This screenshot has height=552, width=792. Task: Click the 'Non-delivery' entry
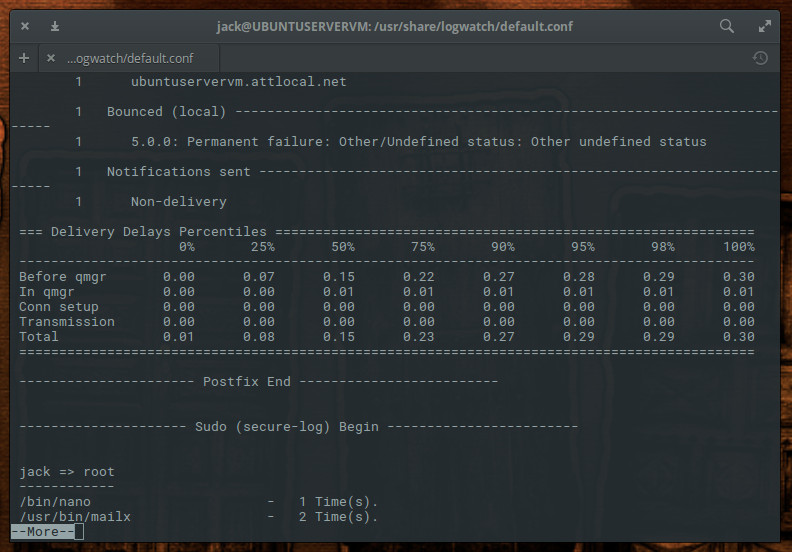point(178,202)
